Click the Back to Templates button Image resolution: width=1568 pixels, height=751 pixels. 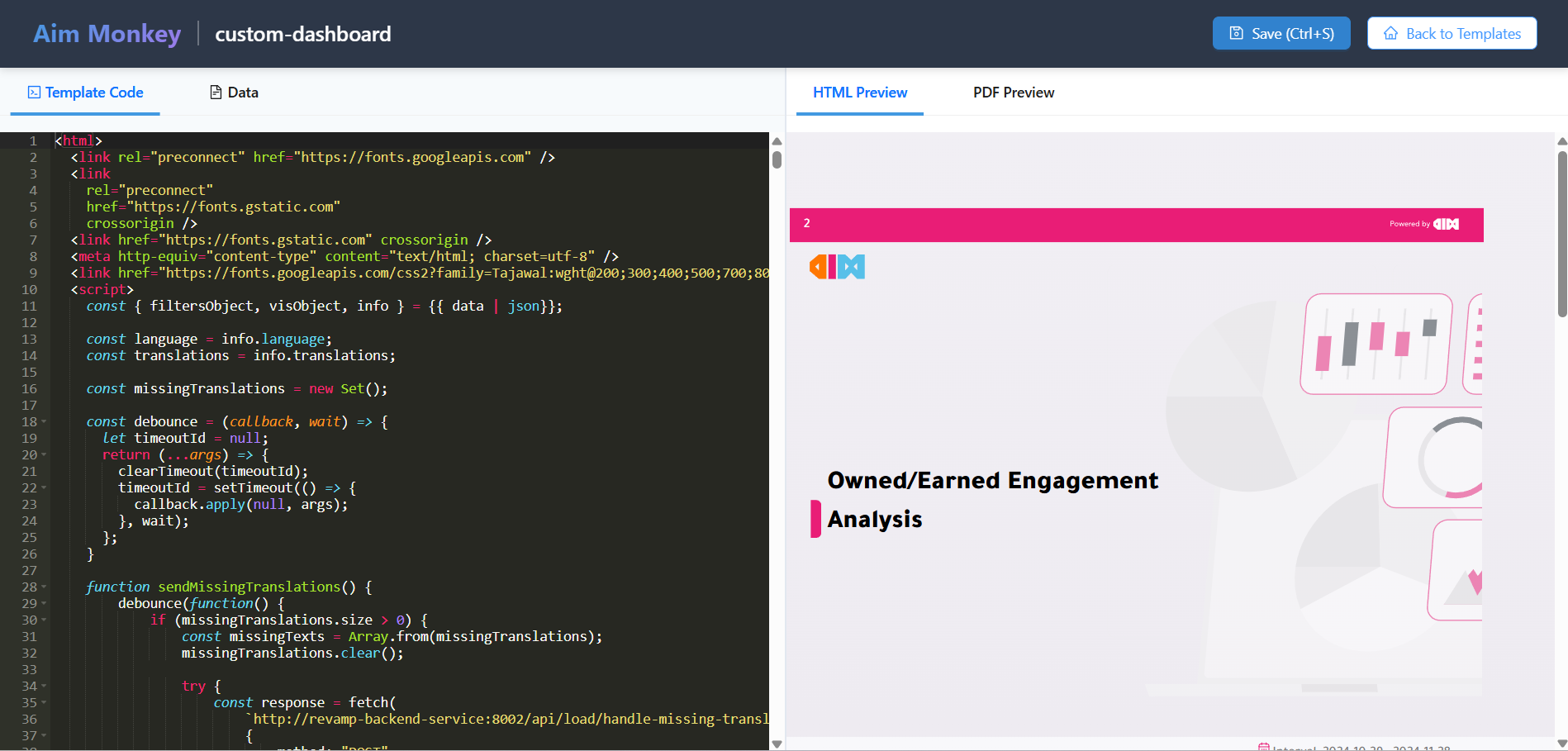(1452, 33)
